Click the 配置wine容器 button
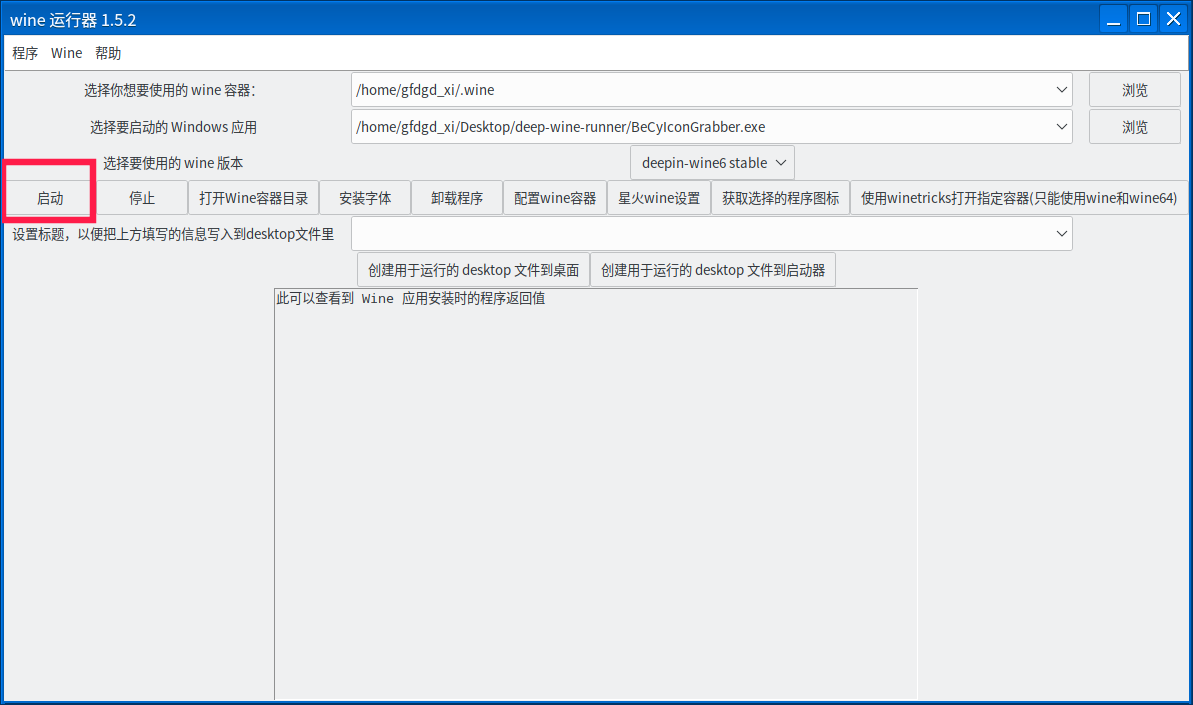1193x705 pixels. 555,198
